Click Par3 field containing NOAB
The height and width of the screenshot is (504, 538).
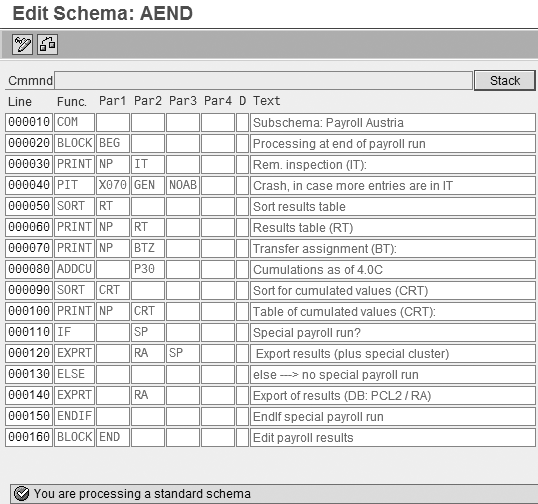[183, 185]
